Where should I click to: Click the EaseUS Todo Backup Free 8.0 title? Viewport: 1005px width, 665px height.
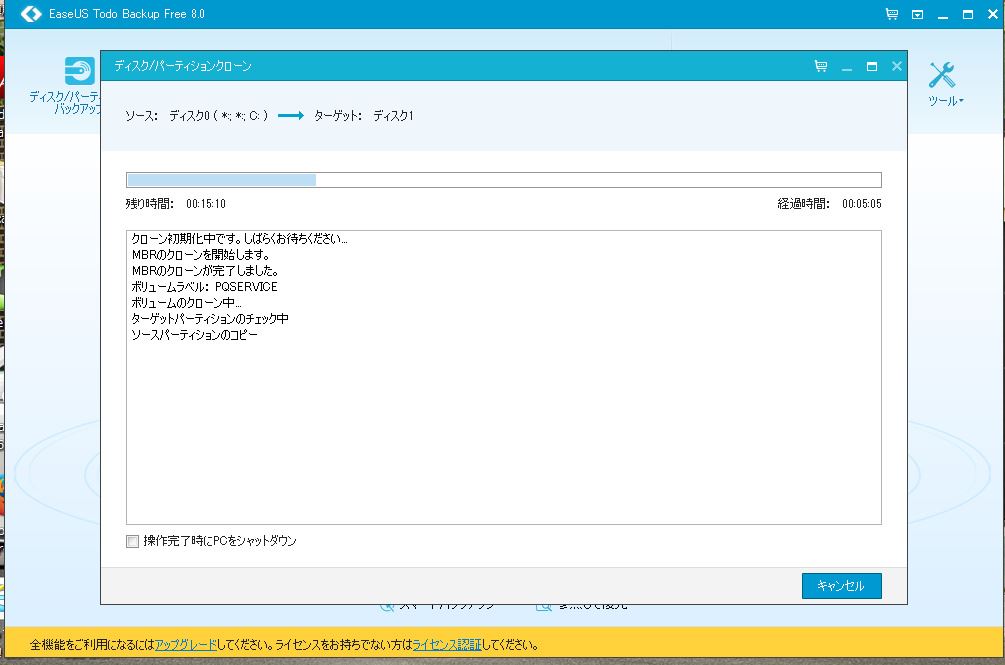127,13
